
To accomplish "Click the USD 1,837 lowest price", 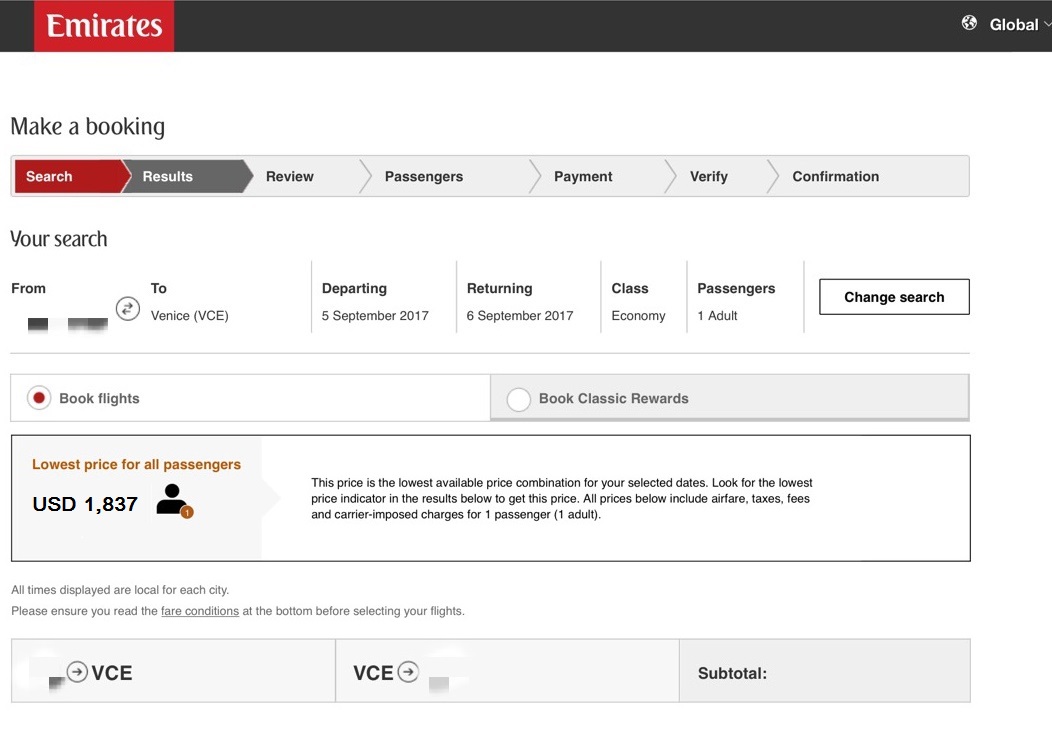I will (x=85, y=504).
